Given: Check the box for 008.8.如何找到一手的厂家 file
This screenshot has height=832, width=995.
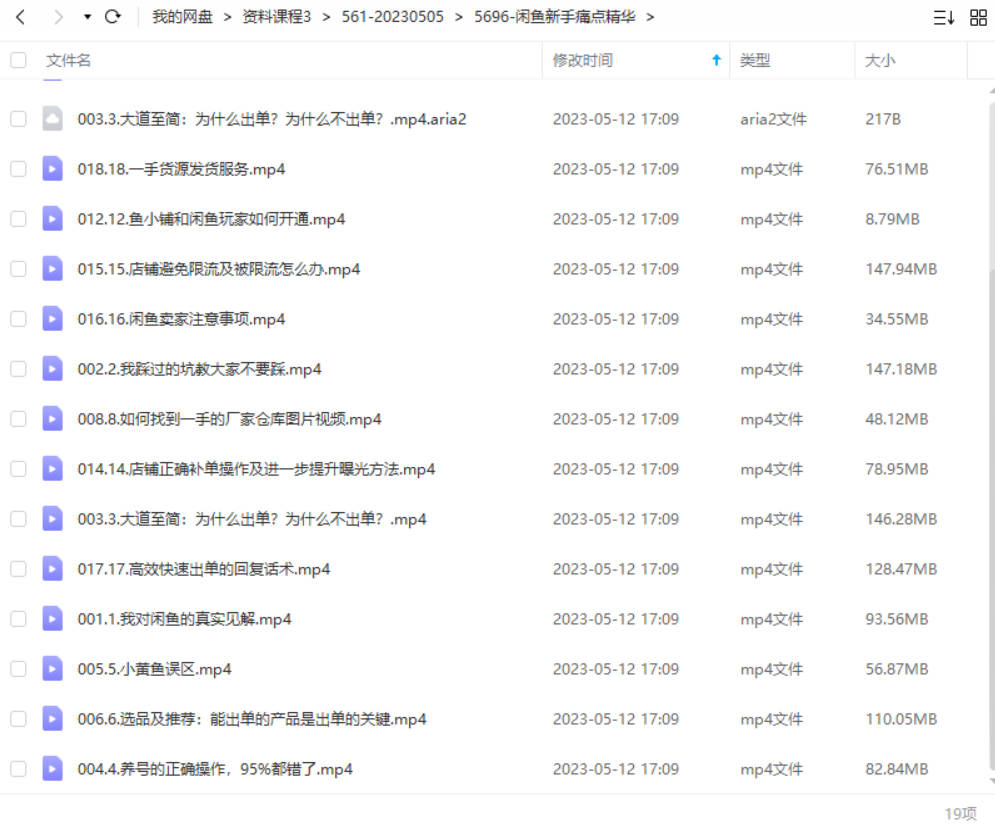Looking at the screenshot, I should pyautogui.click(x=18, y=419).
